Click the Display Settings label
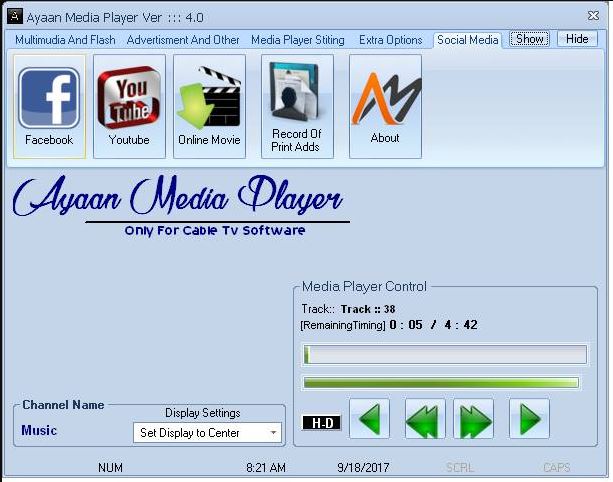 click(203, 413)
